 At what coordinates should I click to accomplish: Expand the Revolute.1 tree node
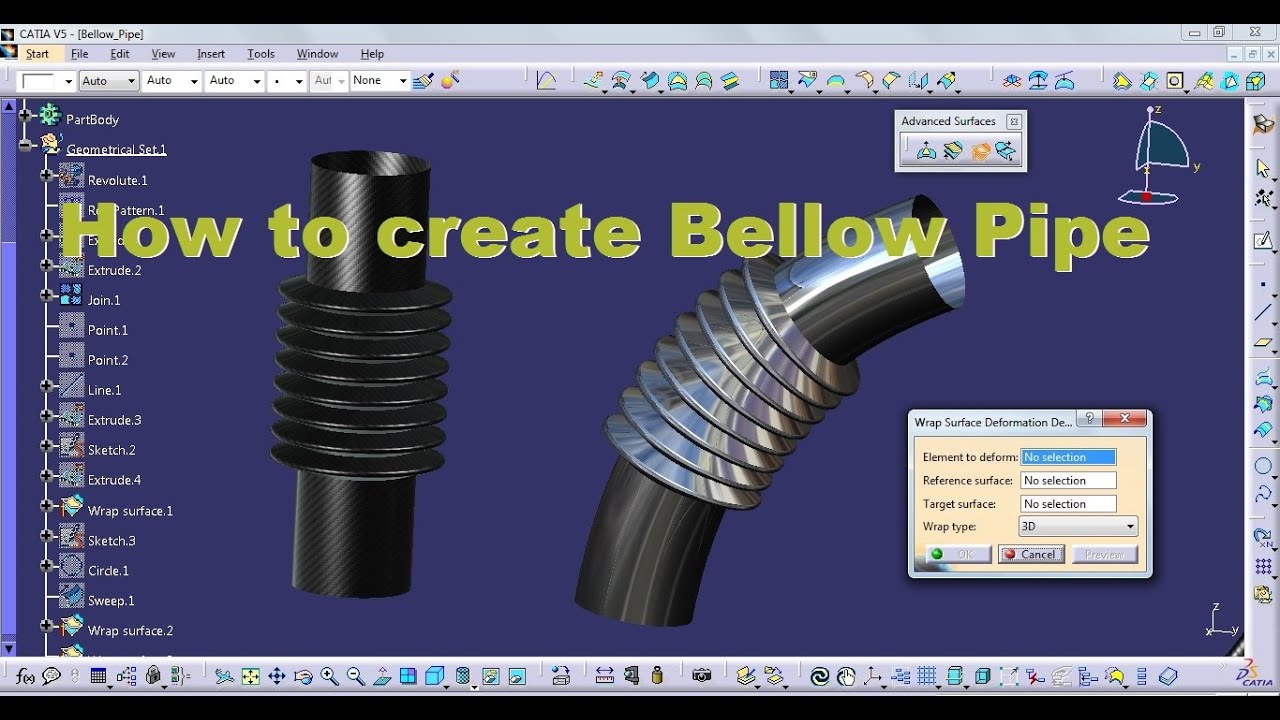click(46, 175)
